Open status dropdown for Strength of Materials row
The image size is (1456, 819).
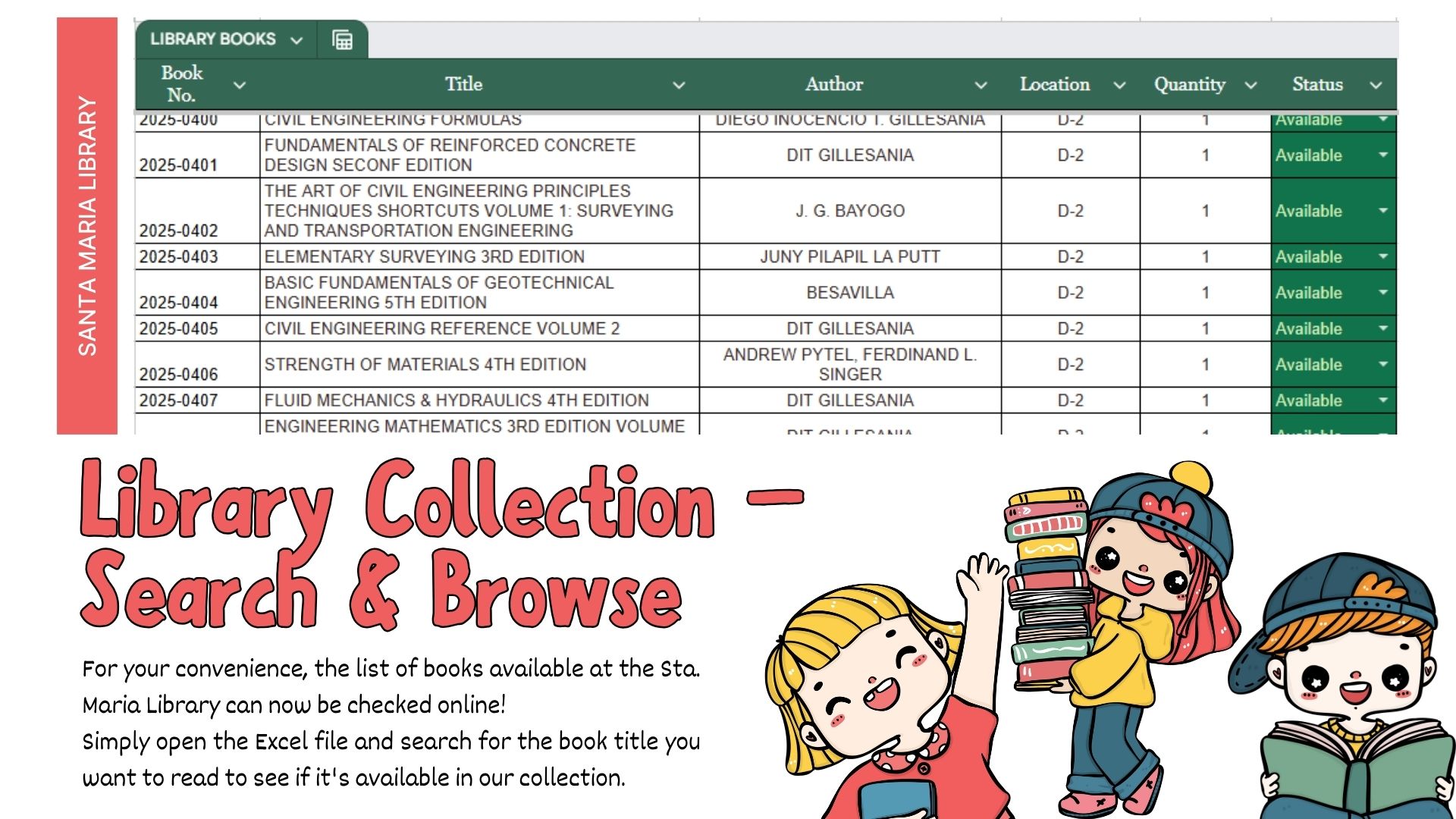tap(1383, 364)
